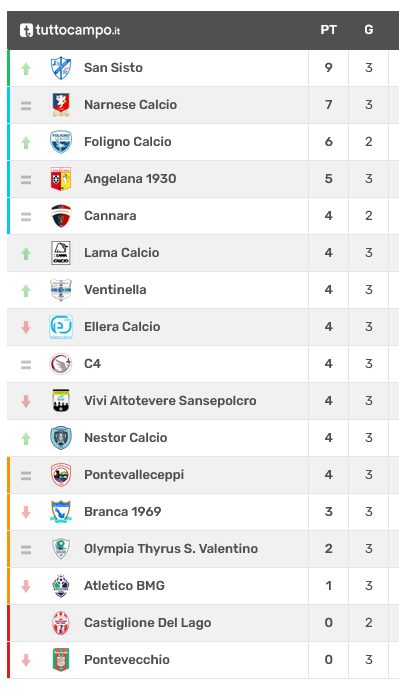The image size is (399, 691).
Task: Click the Foligno Calcio team badge
Action: 61,142
